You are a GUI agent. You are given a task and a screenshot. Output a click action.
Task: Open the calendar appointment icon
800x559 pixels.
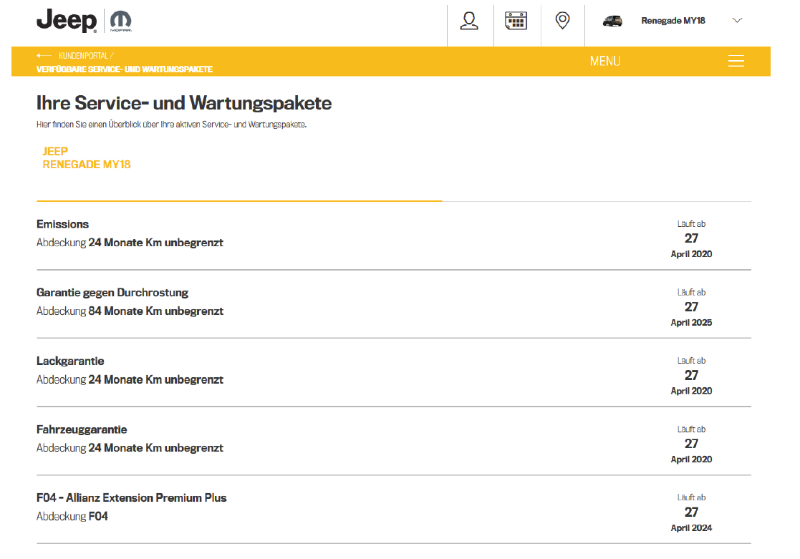[516, 21]
